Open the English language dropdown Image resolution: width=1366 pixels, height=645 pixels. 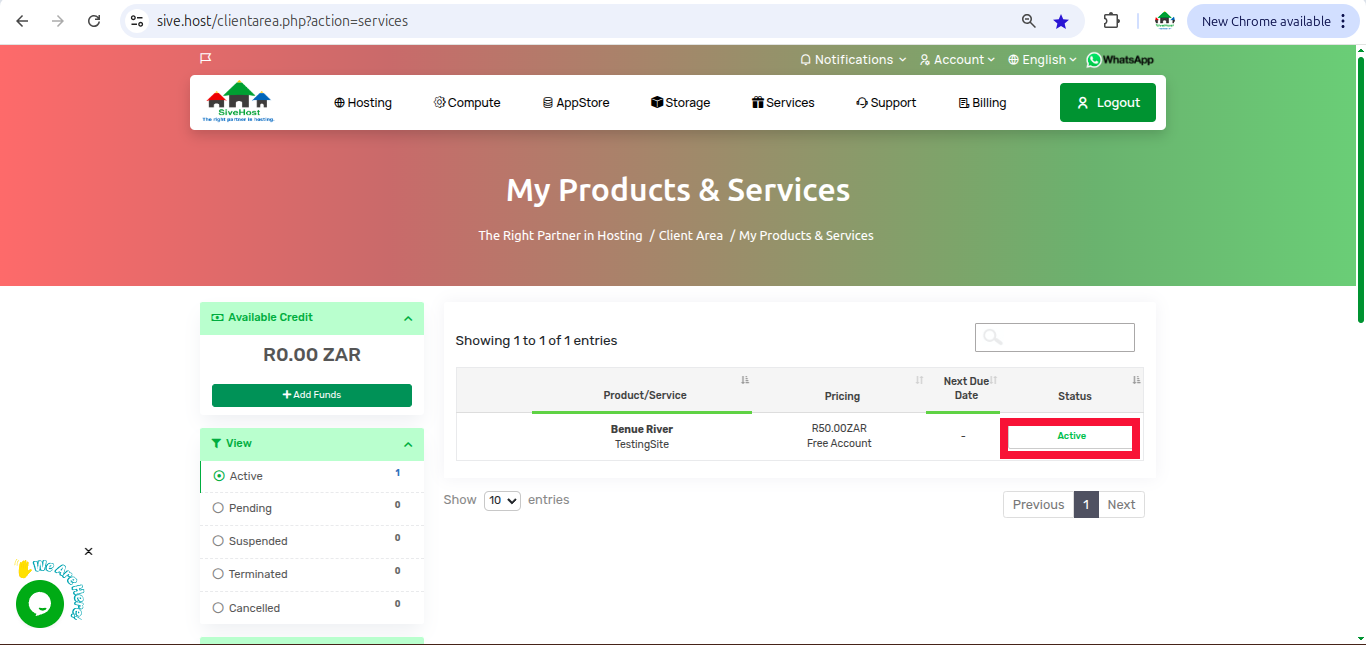(x=1042, y=60)
